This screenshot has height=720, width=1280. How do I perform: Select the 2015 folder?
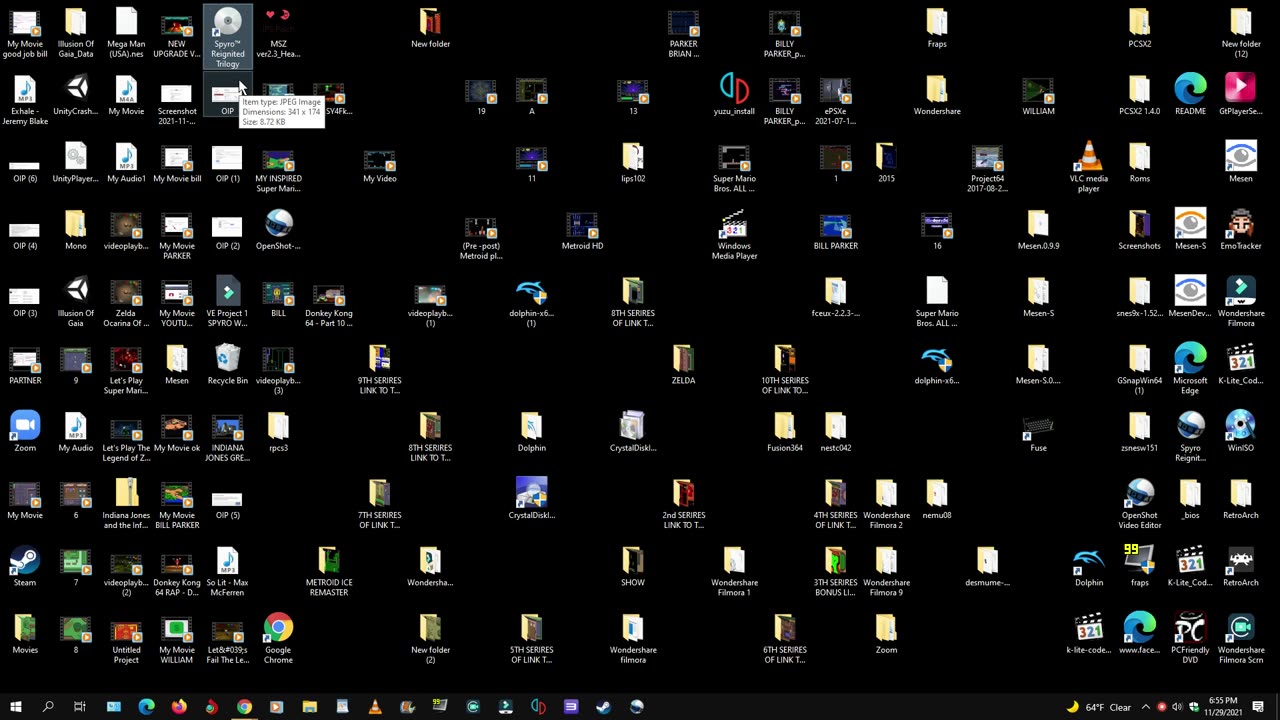(886, 163)
